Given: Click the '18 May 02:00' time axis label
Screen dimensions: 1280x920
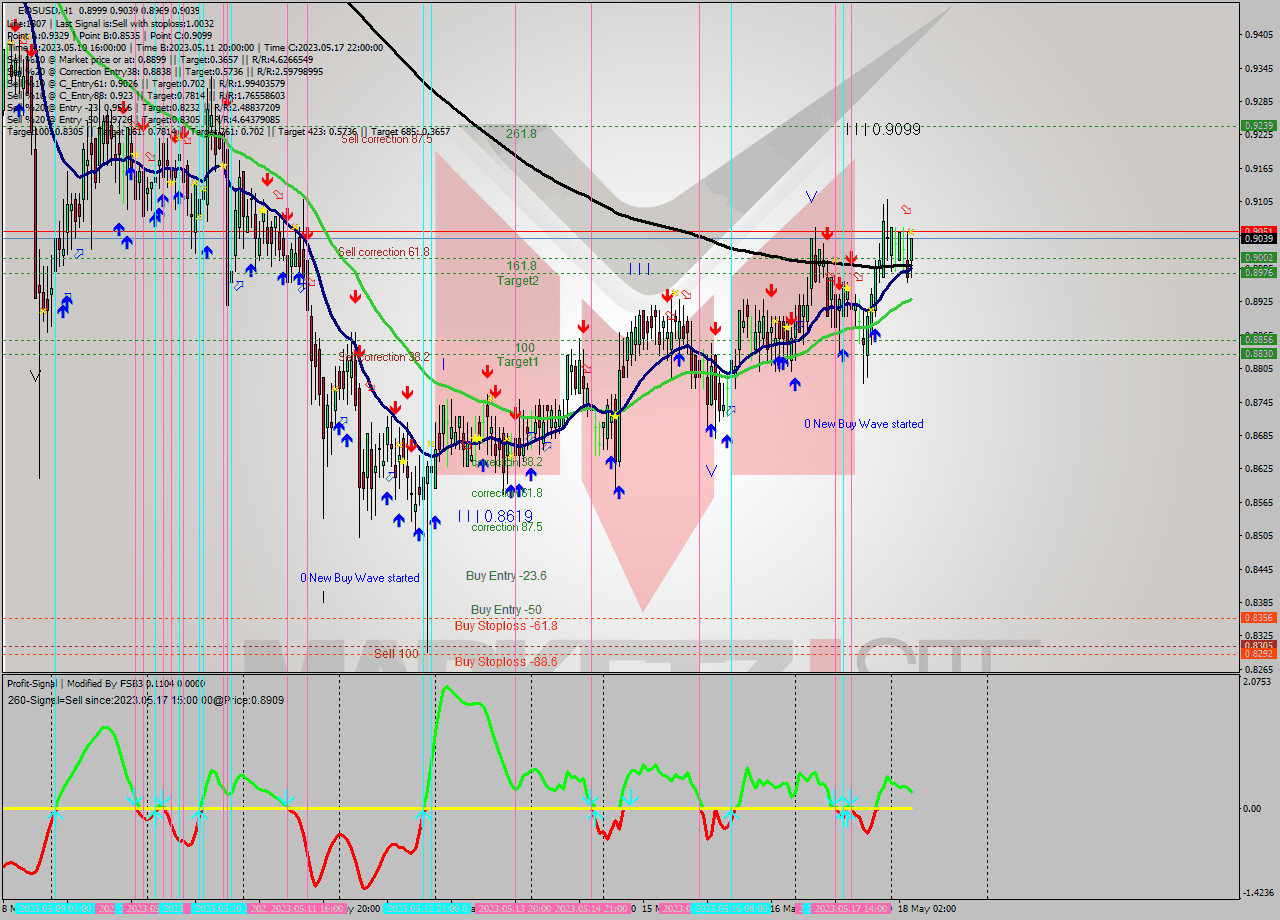Looking at the screenshot, I should coord(926,909).
